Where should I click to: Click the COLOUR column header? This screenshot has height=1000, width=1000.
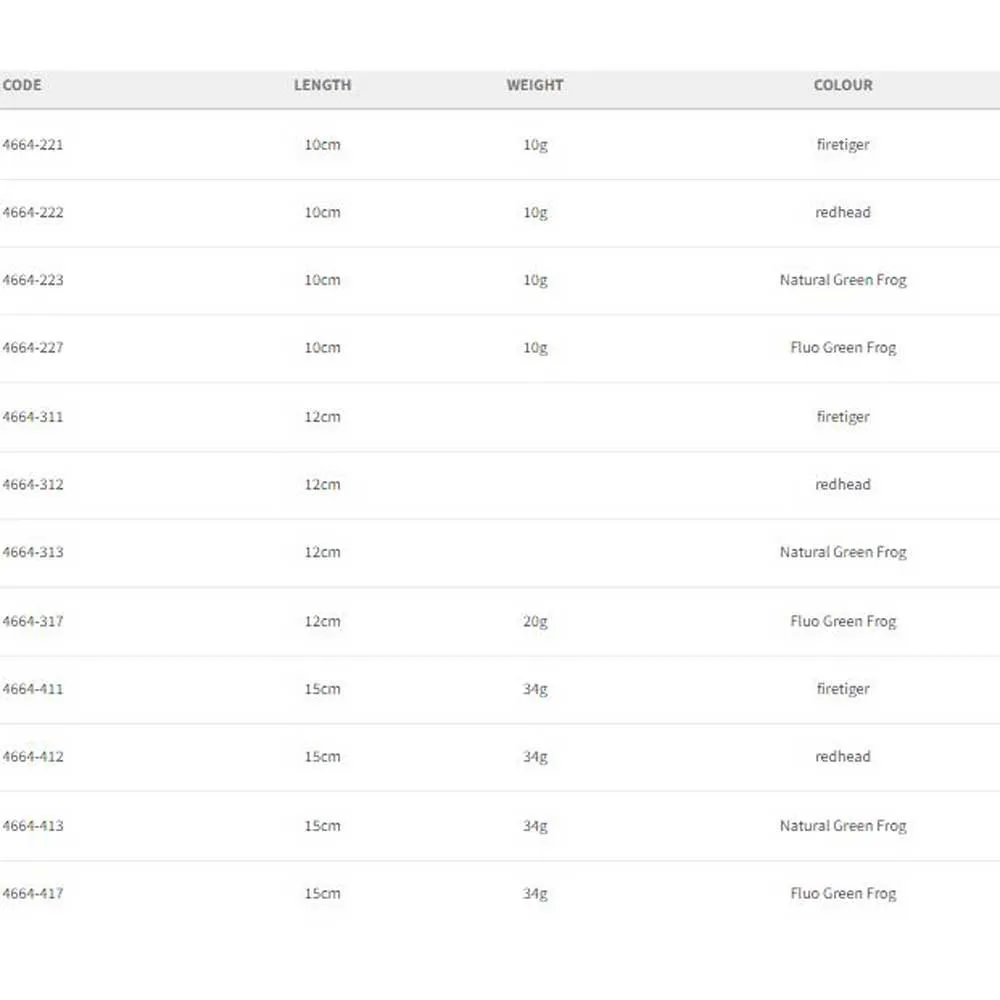[x=843, y=86]
